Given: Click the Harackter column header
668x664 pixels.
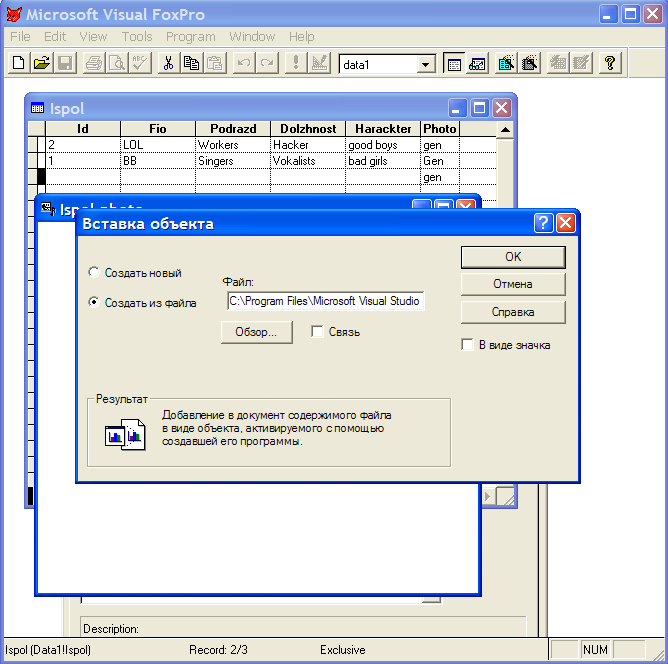Looking at the screenshot, I should coord(383,129).
